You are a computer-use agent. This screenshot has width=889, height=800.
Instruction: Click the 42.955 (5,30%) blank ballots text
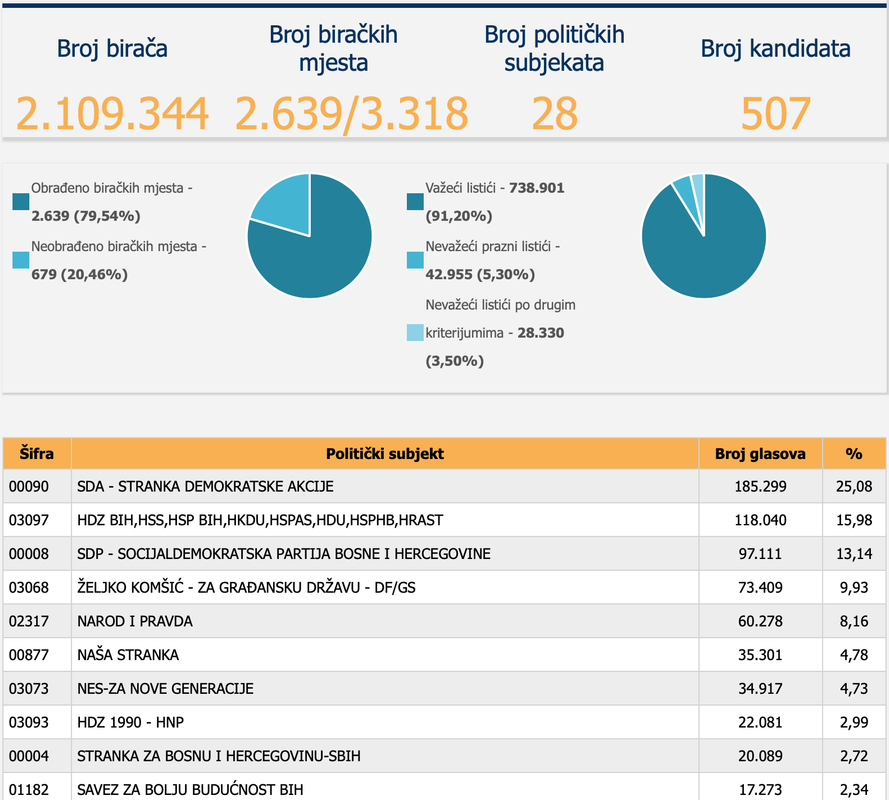[480, 274]
